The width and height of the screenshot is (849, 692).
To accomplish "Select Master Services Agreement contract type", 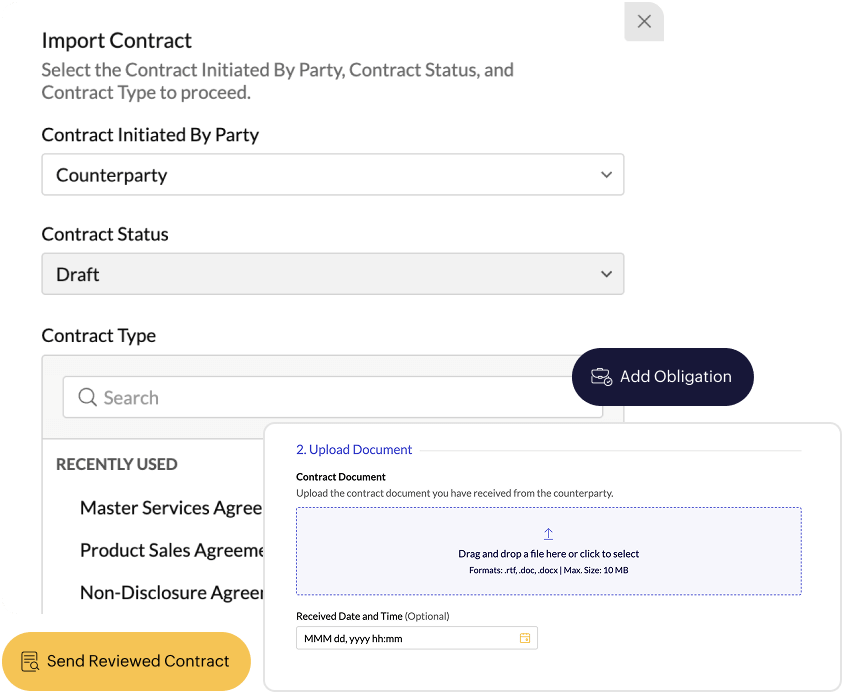I will click(x=171, y=508).
